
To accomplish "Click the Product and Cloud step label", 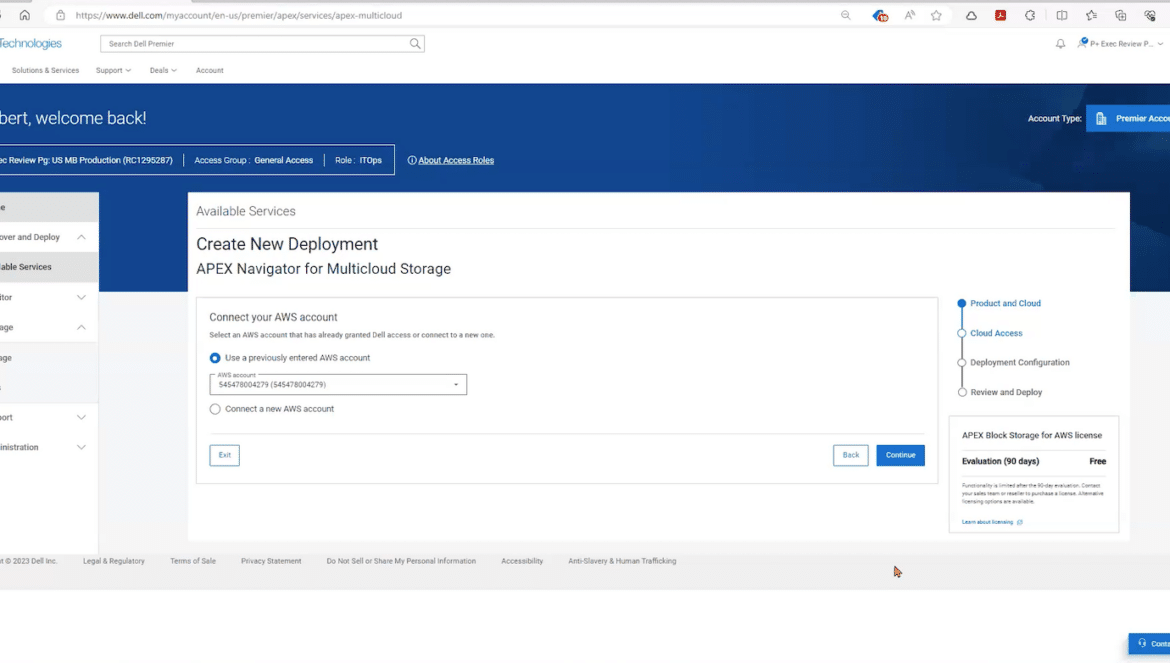I will click(1005, 304).
